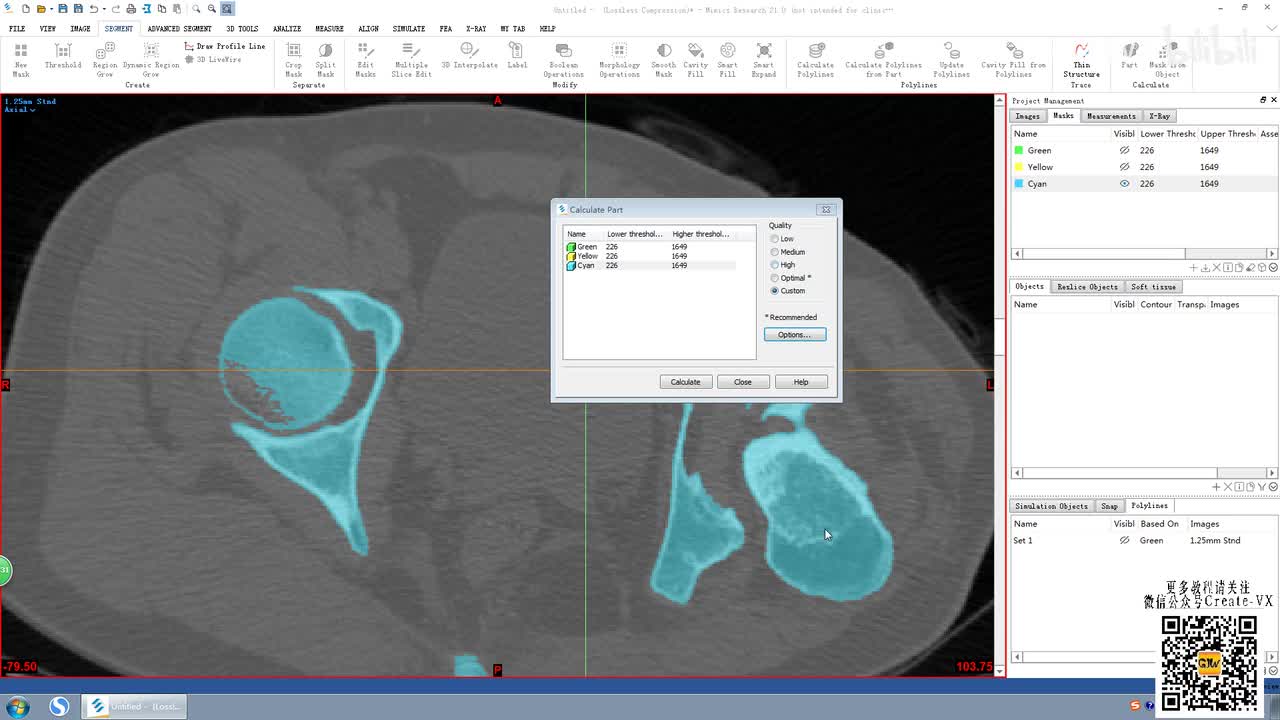Click the Green mask color swatch

(x=1019, y=150)
